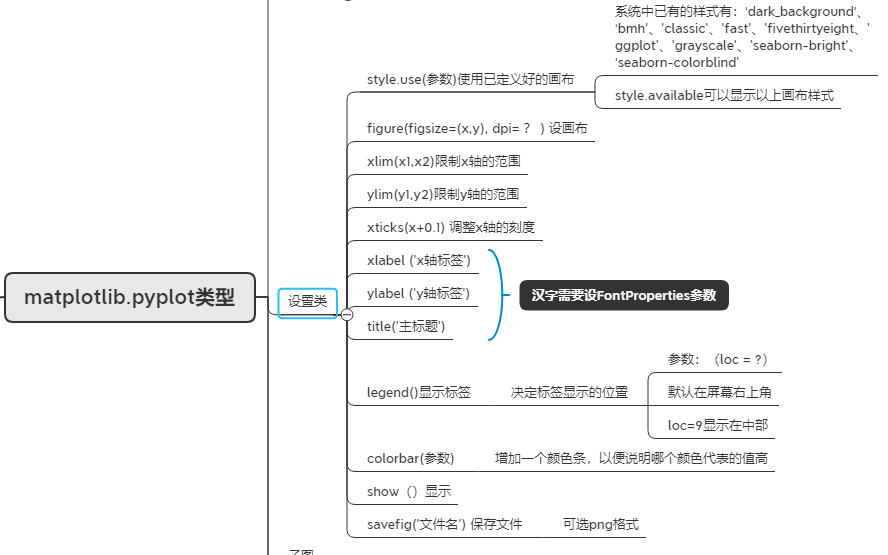Select the colorbar(参数) node
This screenshot has height=555, width=888.
pyautogui.click(x=411, y=458)
